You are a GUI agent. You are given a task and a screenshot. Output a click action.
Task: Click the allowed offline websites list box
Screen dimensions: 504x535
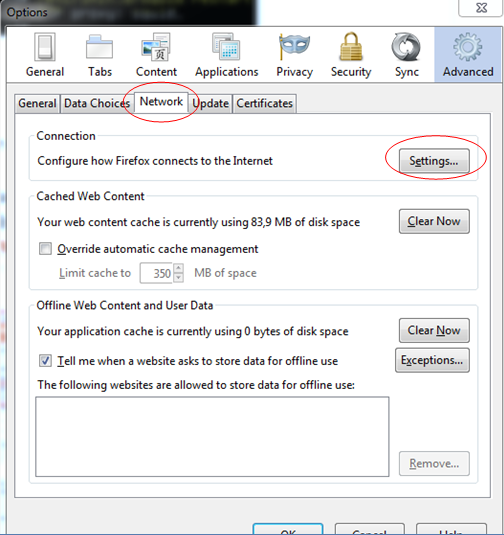[212, 436]
